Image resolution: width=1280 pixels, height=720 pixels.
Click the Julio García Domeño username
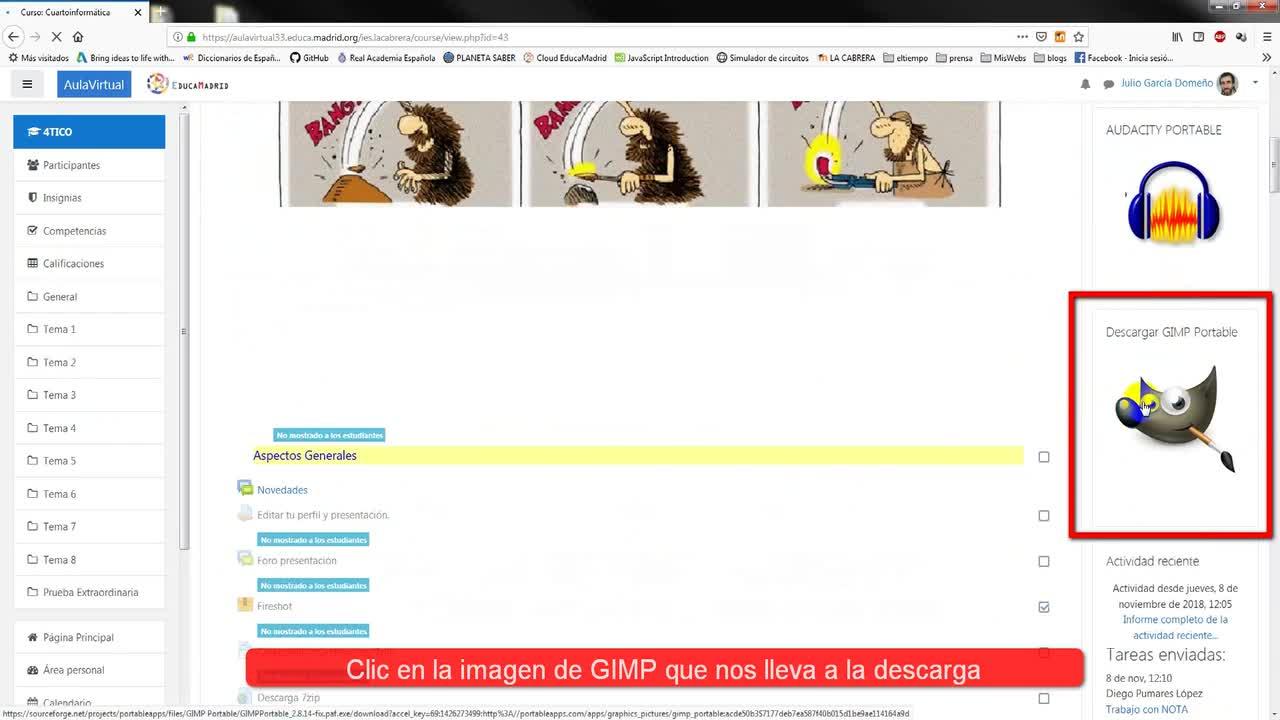[x=1167, y=83]
